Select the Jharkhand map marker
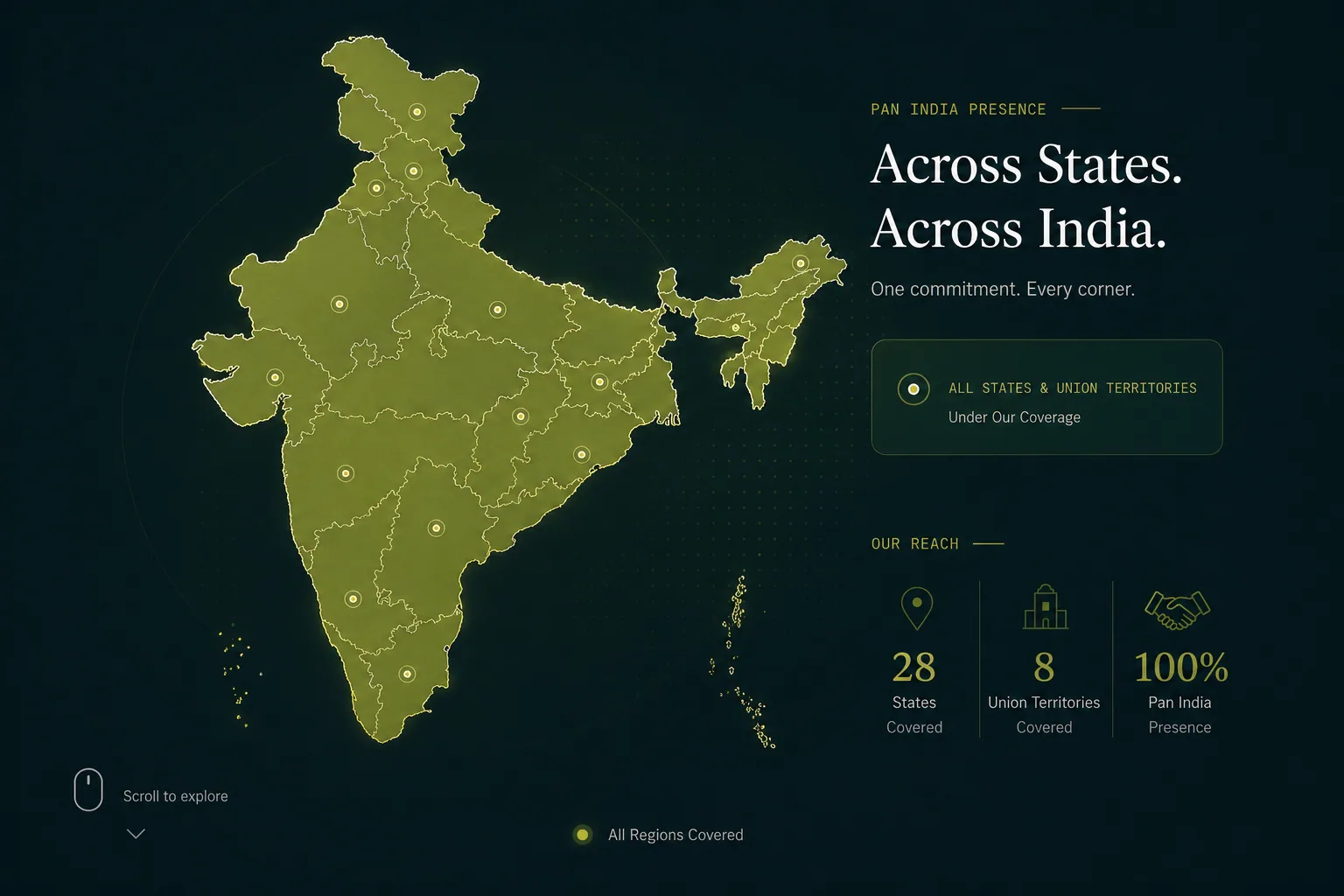 pos(599,381)
